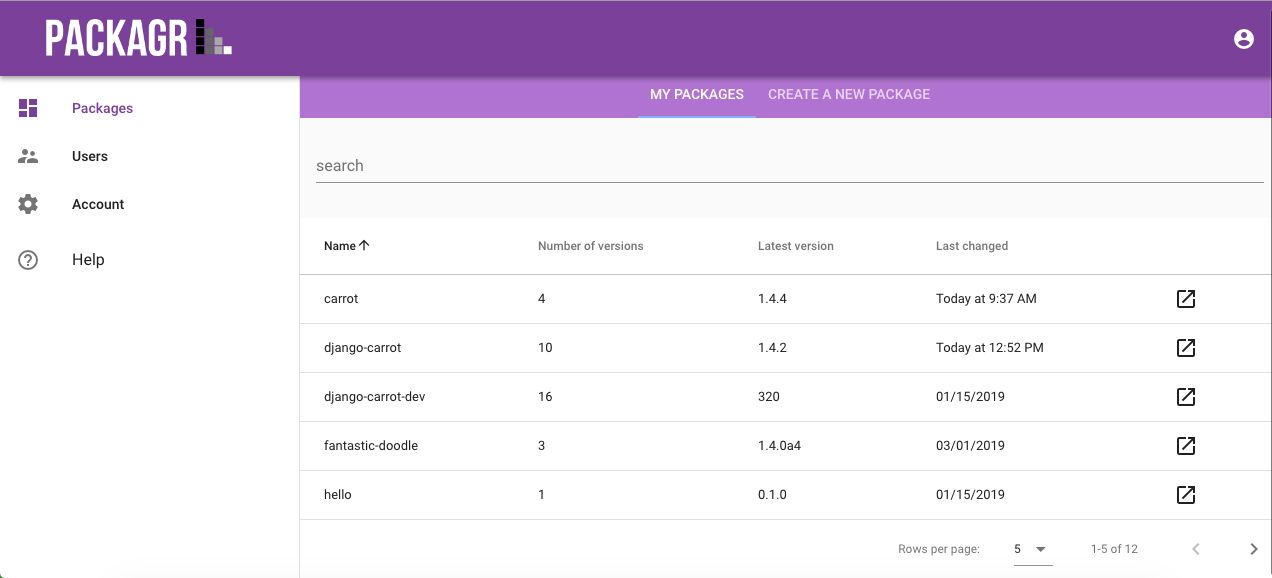This screenshot has height=578, width=1272.
Task: Toggle sort order on the Name column
Action: tap(346, 245)
